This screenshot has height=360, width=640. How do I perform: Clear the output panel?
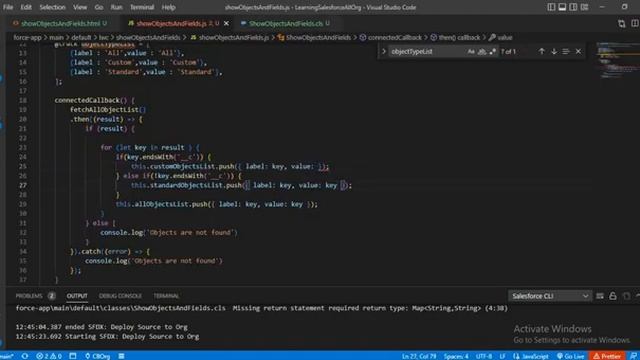(600, 296)
